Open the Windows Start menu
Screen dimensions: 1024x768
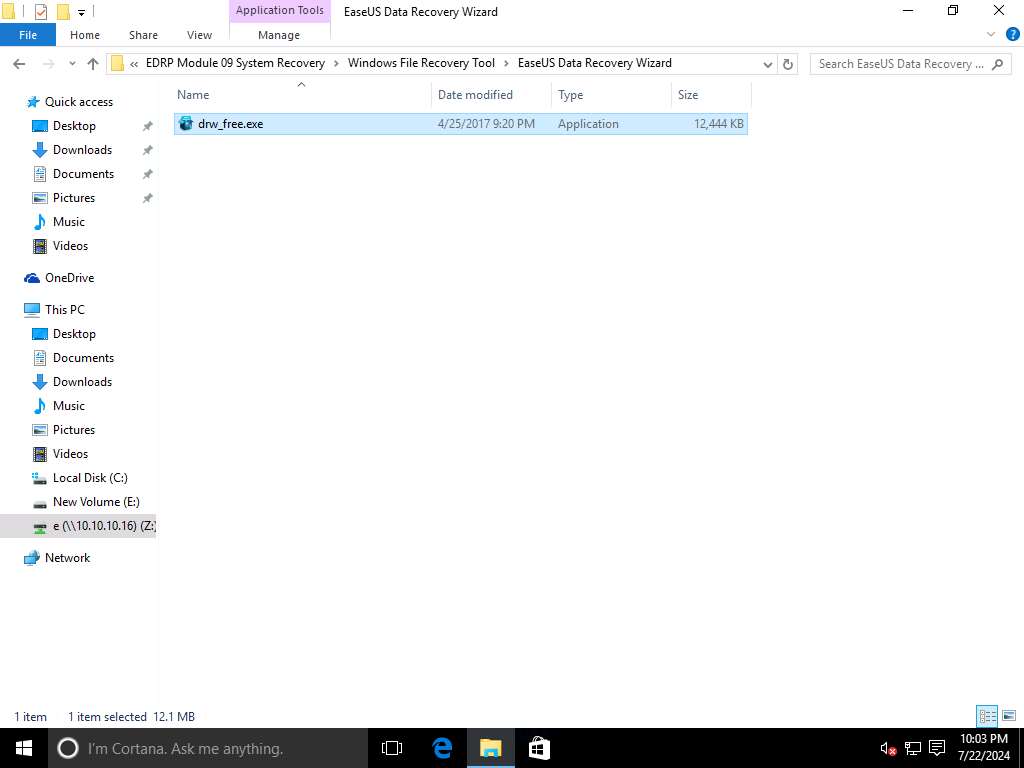pos(24,748)
